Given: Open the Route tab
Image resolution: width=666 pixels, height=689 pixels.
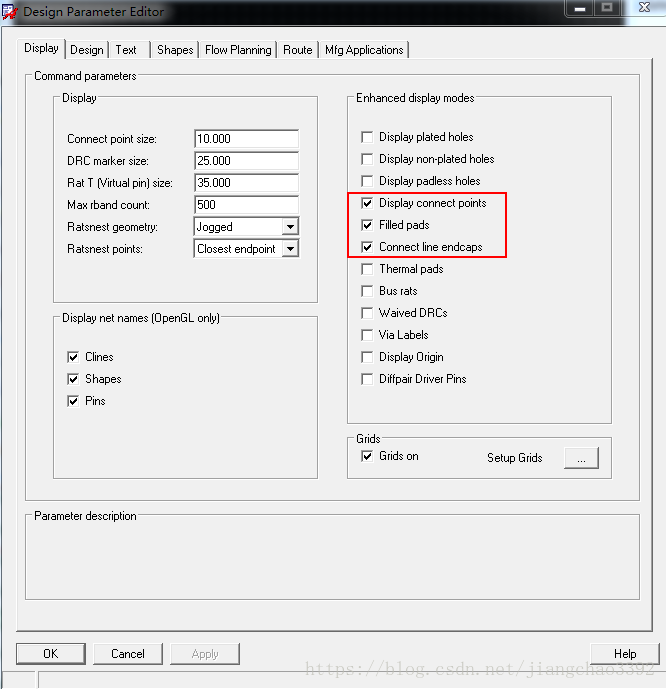Looking at the screenshot, I should pyautogui.click(x=297, y=50).
